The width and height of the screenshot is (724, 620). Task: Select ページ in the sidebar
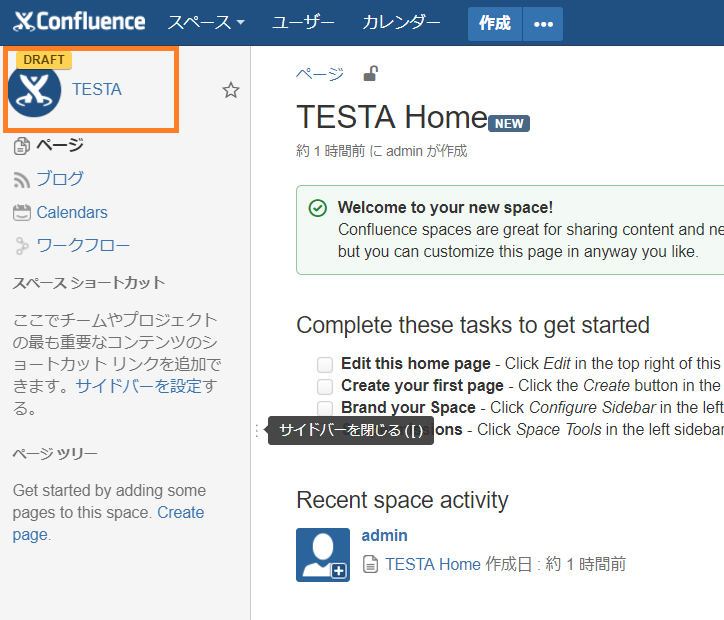tap(60, 145)
